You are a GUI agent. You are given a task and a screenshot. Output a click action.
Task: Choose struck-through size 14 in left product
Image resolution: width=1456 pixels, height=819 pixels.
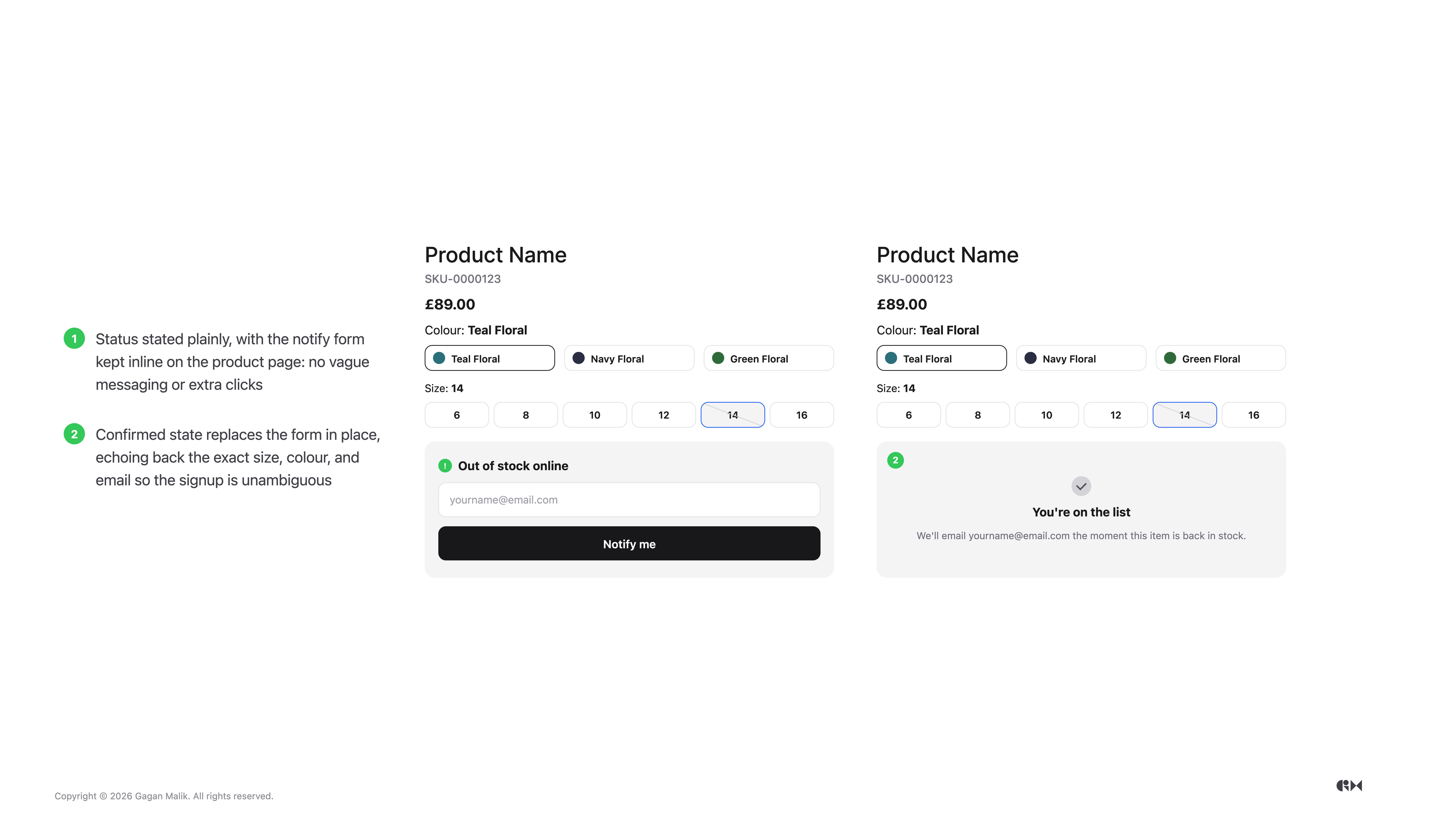(x=733, y=415)
